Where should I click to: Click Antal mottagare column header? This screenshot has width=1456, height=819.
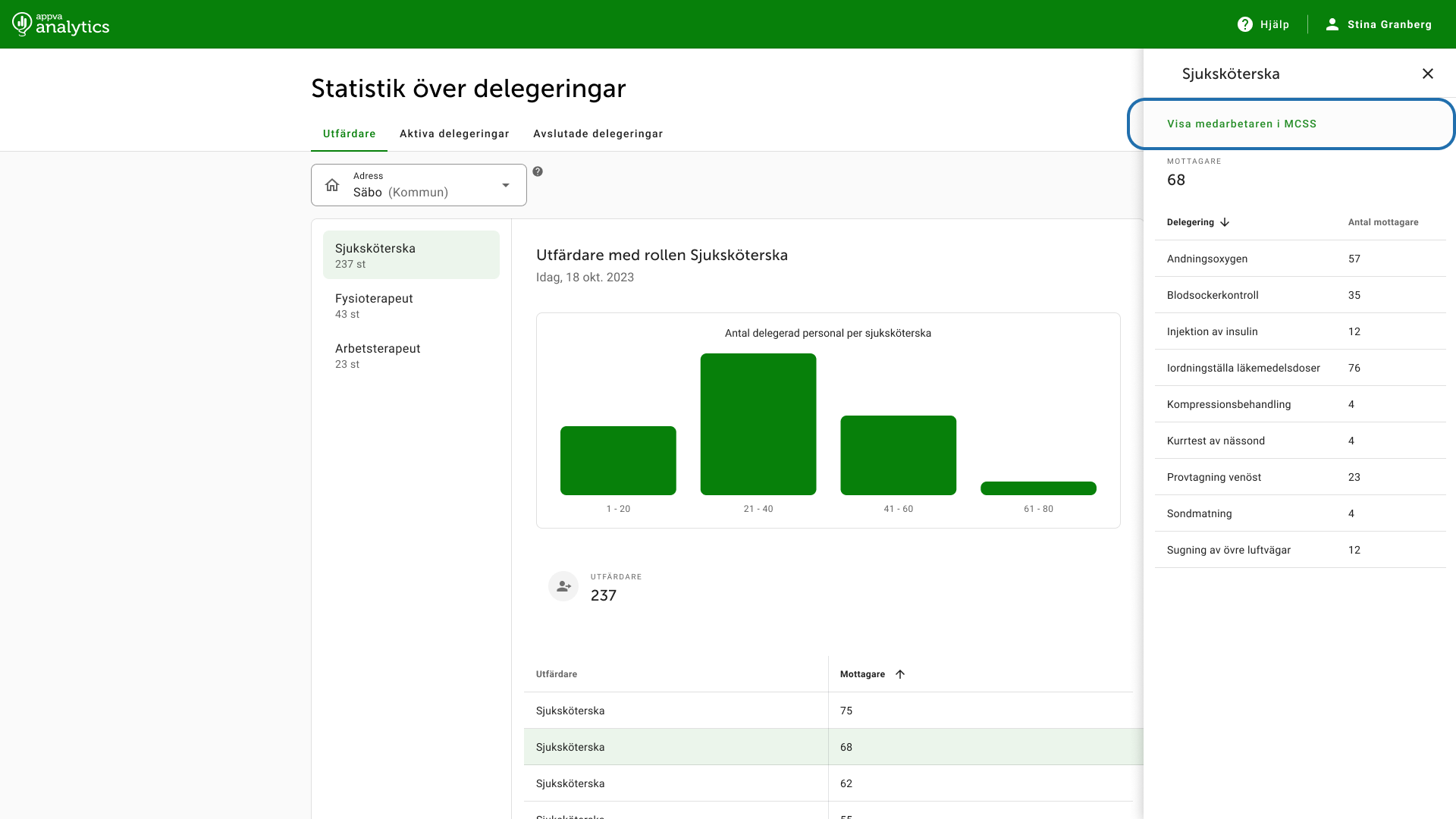[x=1382, y=222]
